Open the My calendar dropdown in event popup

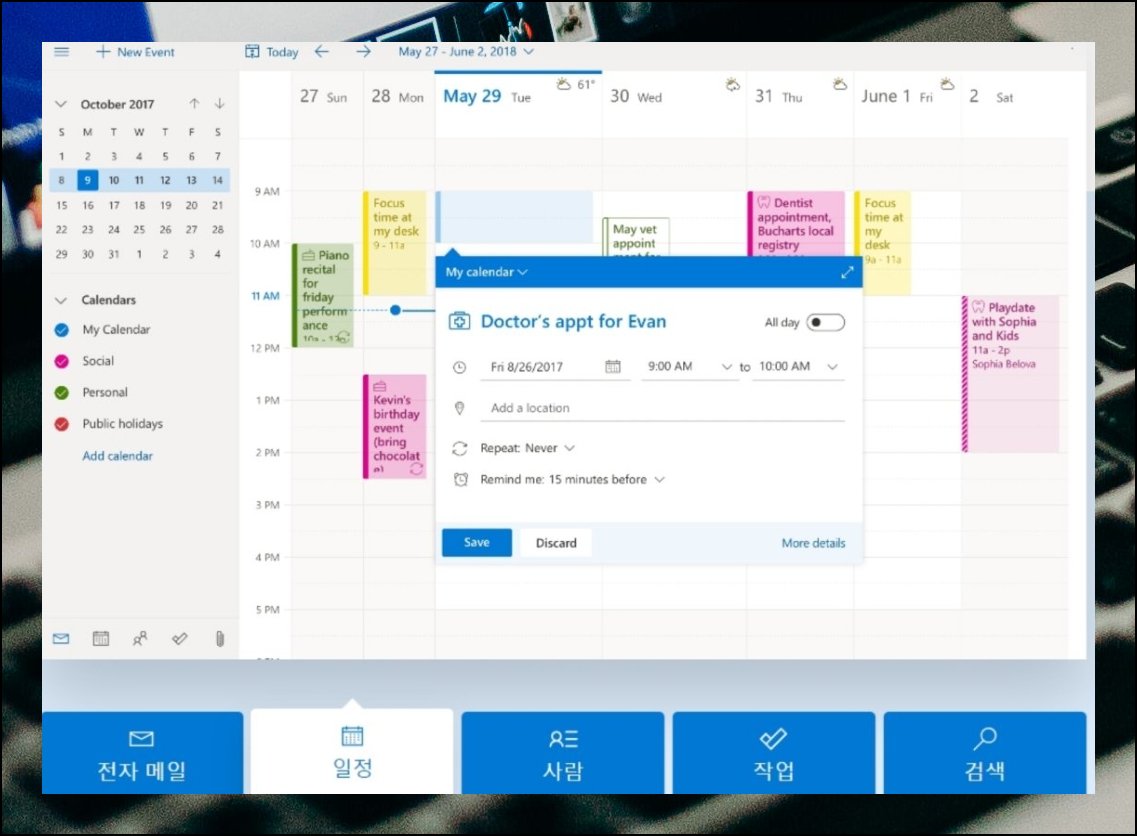click(x=487, y=272)
